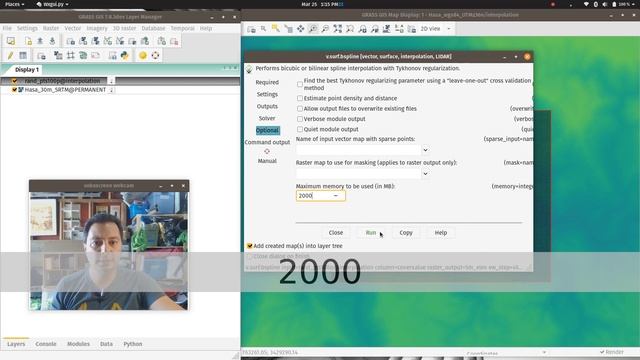Adjust maximum memory spin arrows
This screenshot has width=640, height=360.
(x=336, y=196)
